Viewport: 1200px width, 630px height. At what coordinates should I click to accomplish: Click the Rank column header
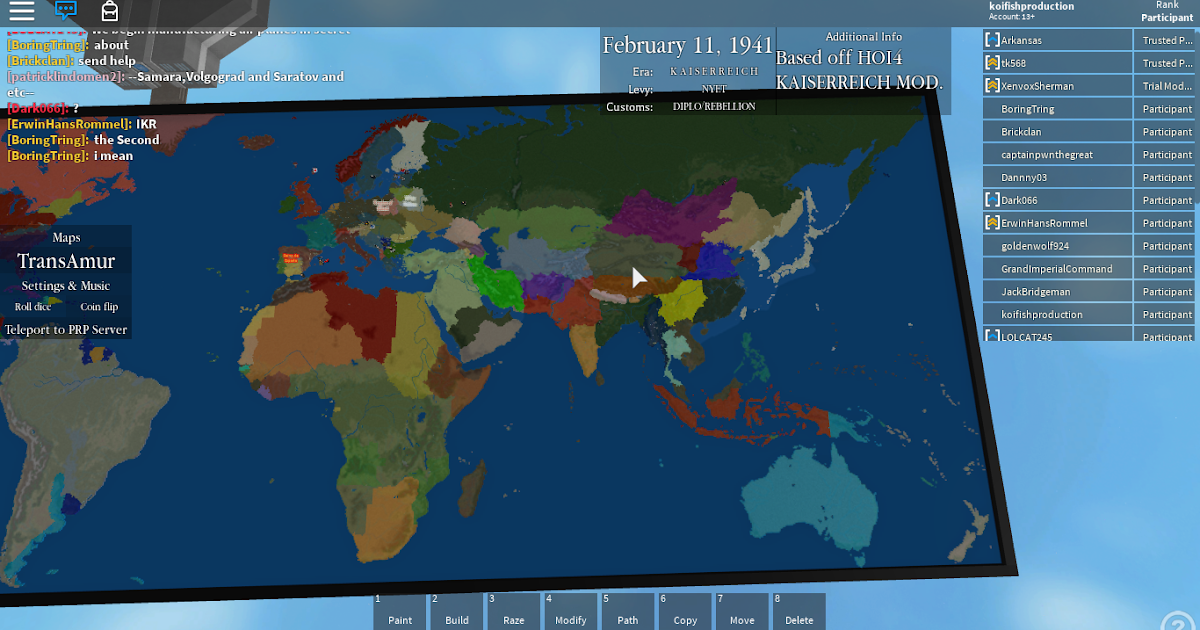point(1167,5)
